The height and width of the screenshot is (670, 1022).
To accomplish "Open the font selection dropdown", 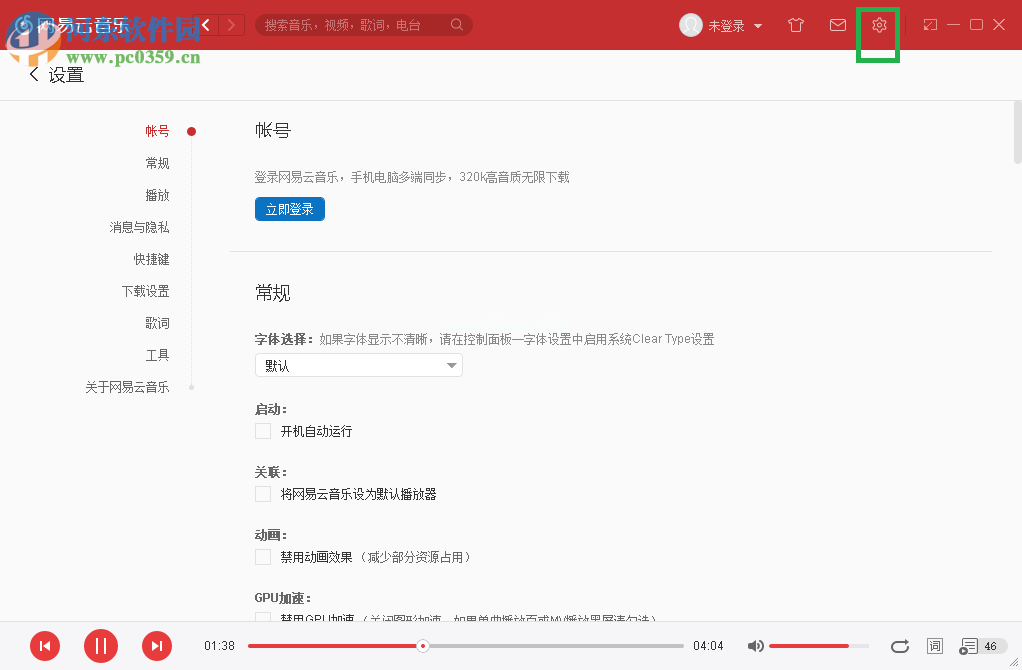I will 358,365.
